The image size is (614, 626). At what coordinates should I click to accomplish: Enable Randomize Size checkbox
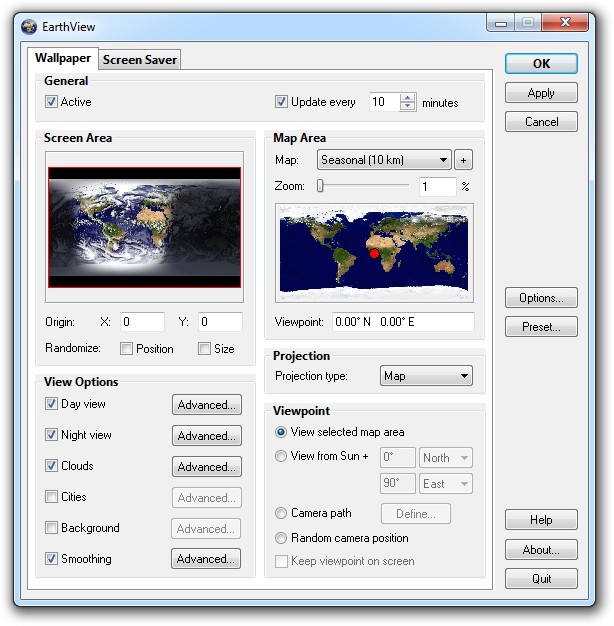204,349
